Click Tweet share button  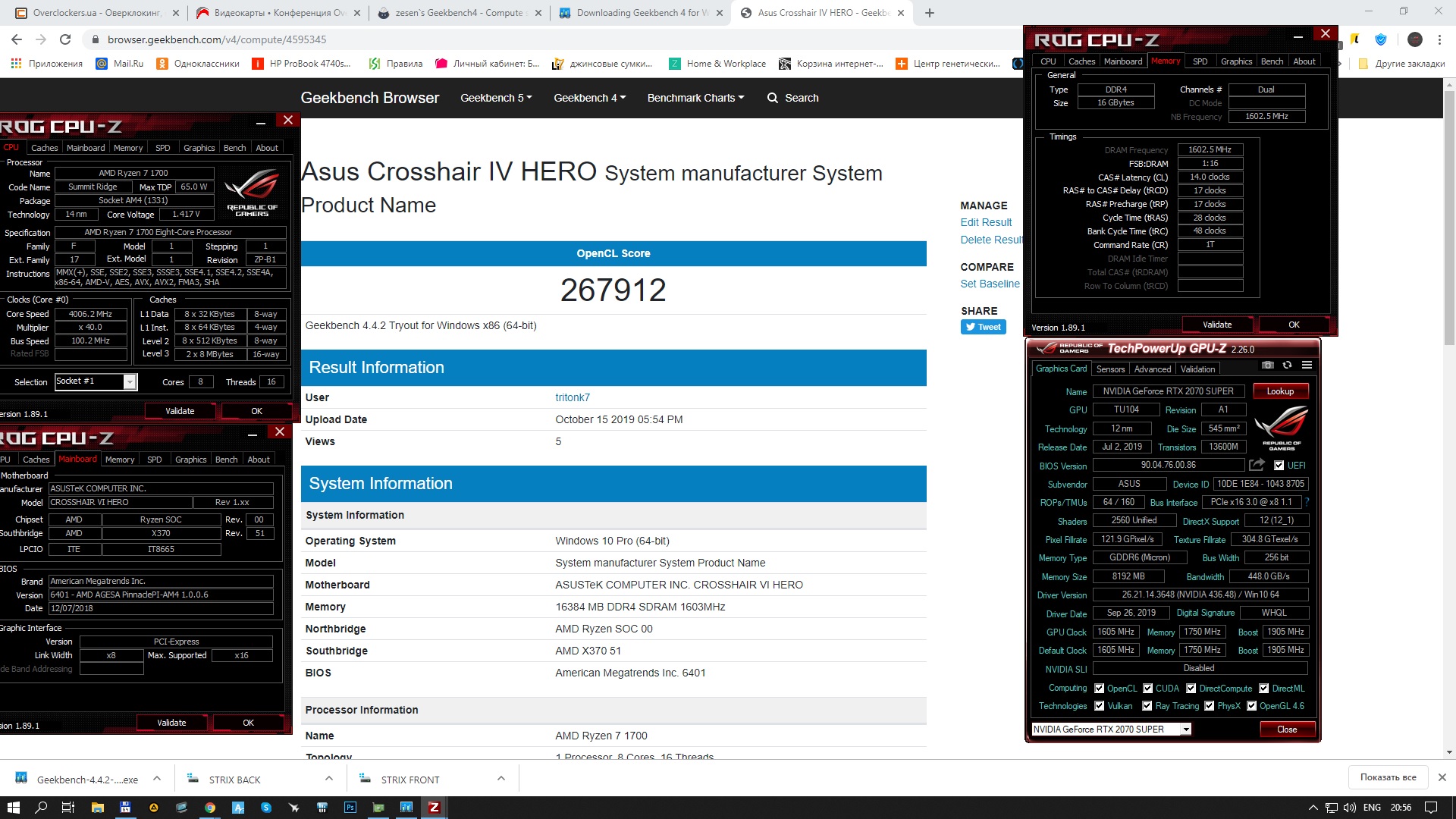[x=983, y=327]
